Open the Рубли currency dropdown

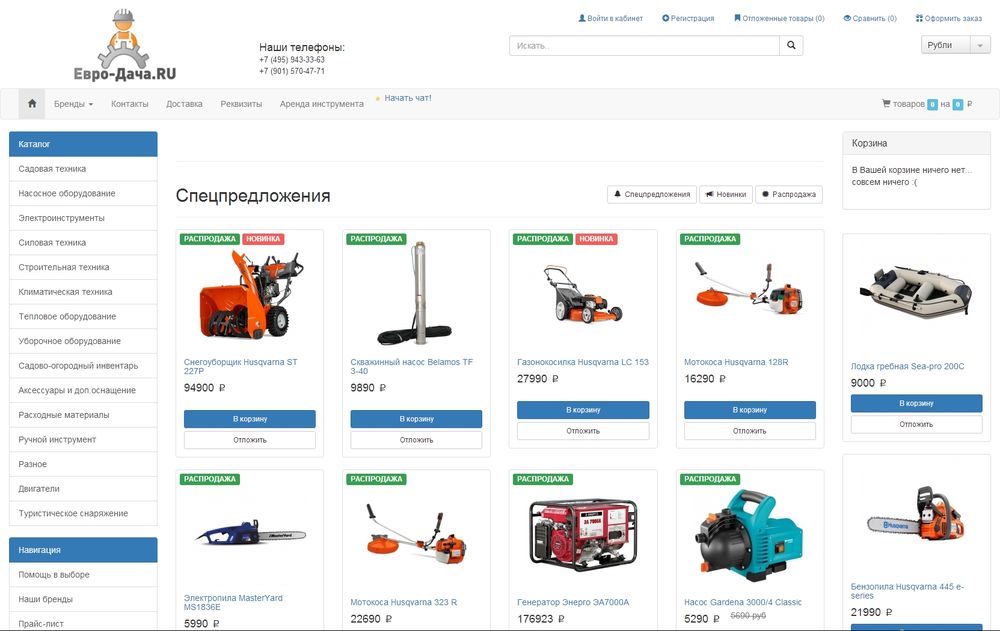[x=955, y=45]
